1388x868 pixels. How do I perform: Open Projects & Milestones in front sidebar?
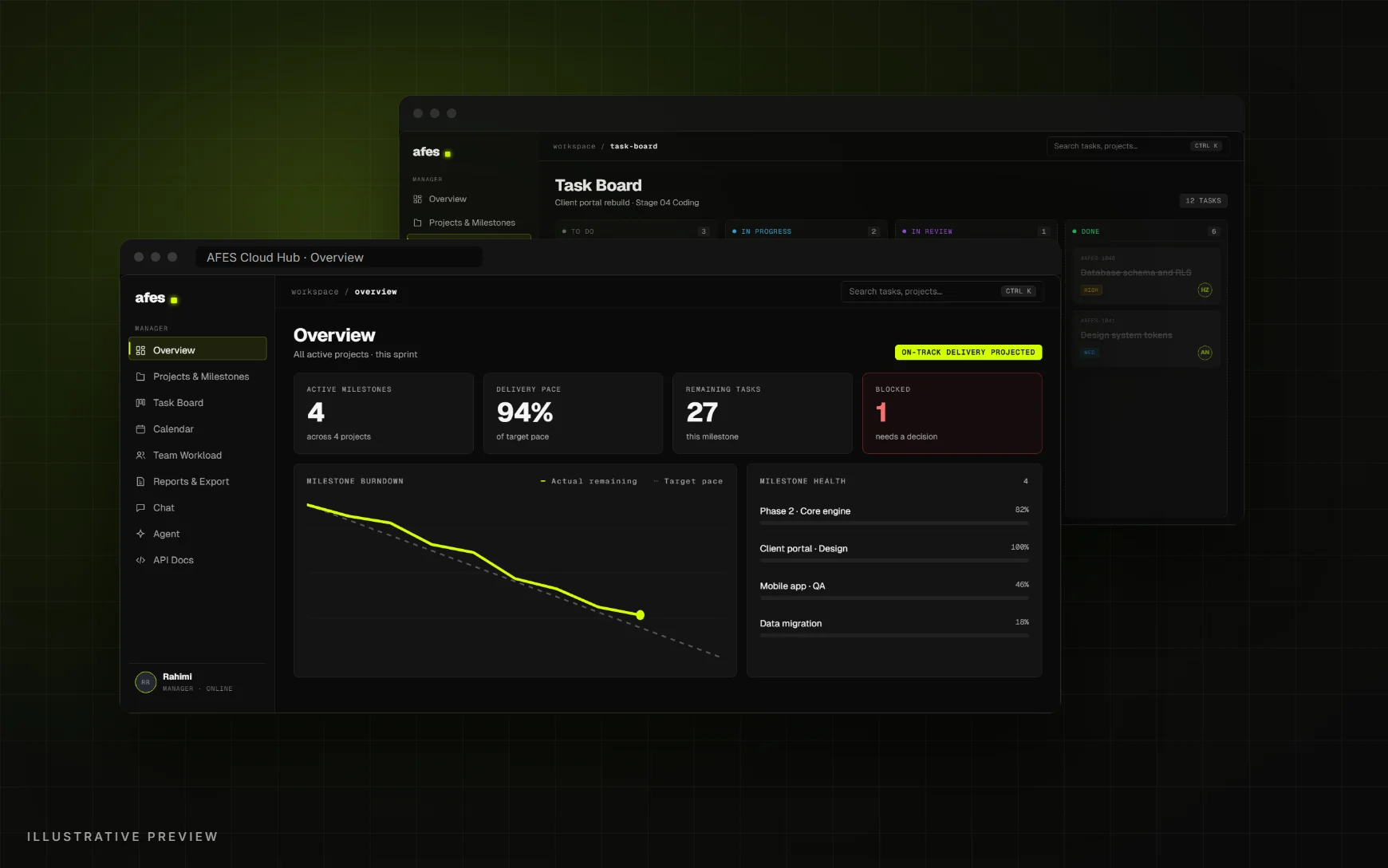click(x=197, y=377)
